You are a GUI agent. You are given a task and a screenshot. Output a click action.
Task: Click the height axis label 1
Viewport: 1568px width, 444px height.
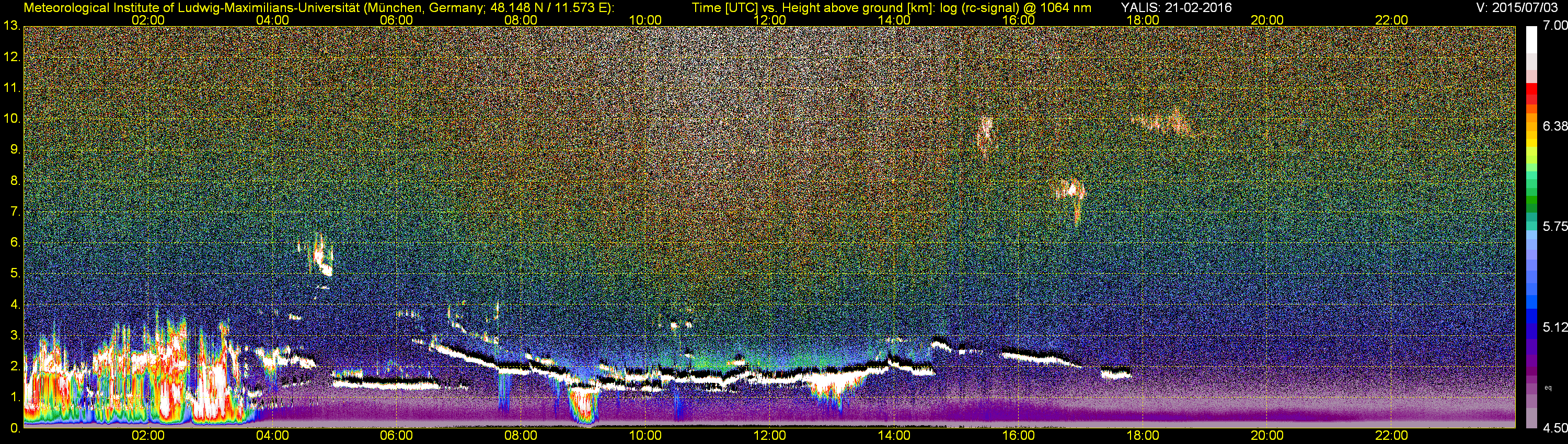click(15, 397)
